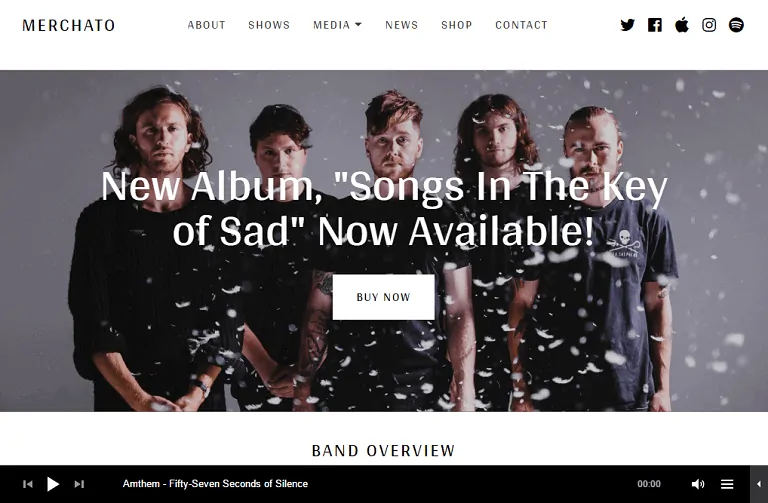Viewport: 768px width, 503px height.
Task: Go to the About page
Action: (206, 25)
